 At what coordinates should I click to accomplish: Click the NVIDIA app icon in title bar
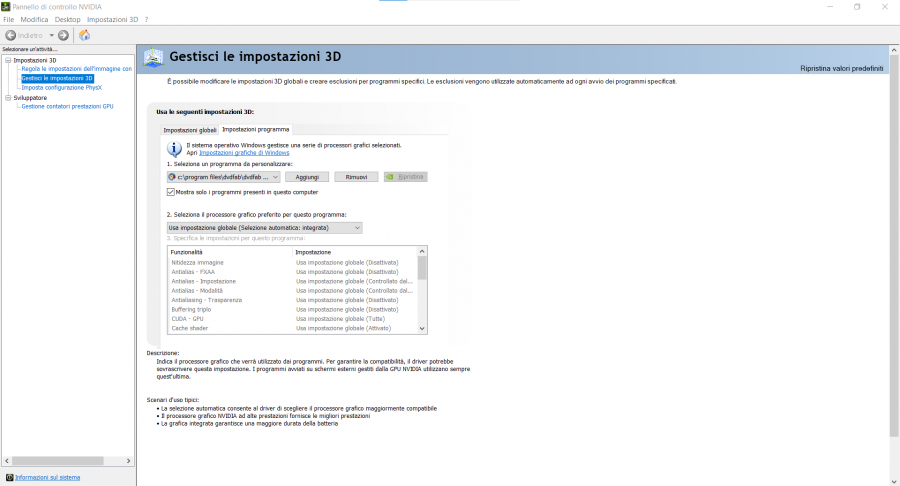pos(6,7)
